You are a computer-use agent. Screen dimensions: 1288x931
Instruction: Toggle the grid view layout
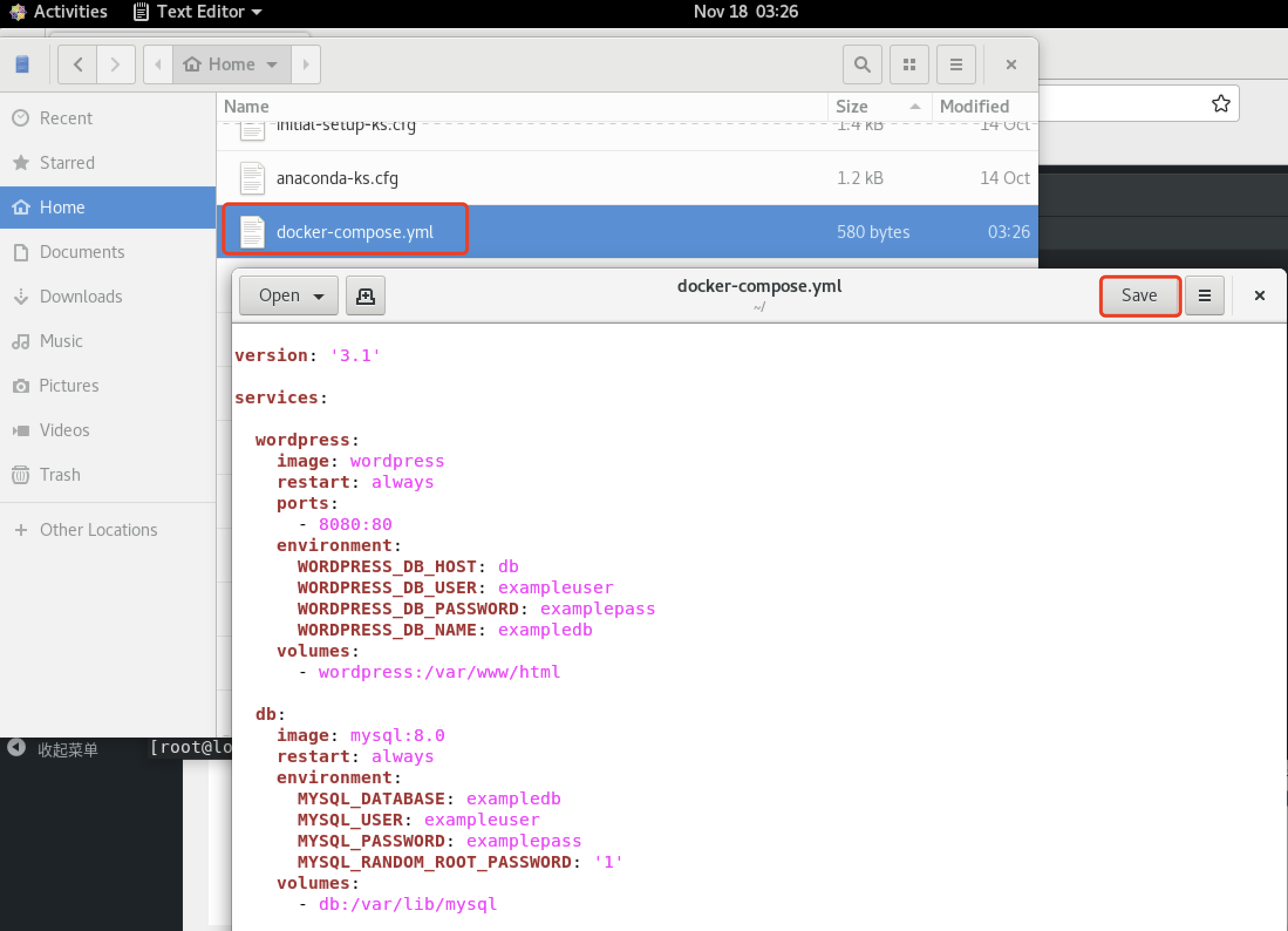click(x=909, y=64)
